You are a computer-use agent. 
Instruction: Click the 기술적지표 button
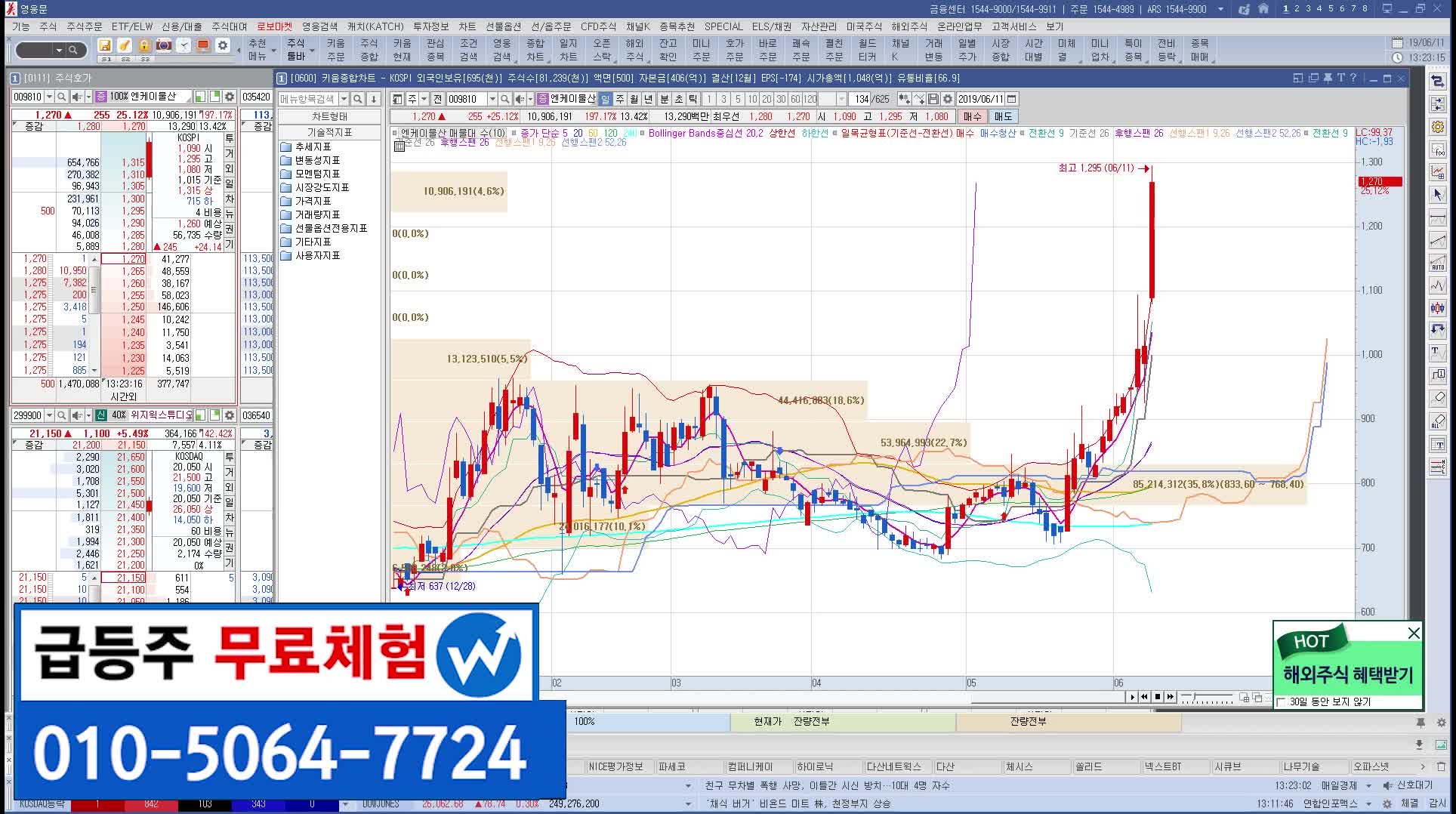pyautogui.click(x=329, y=132)
